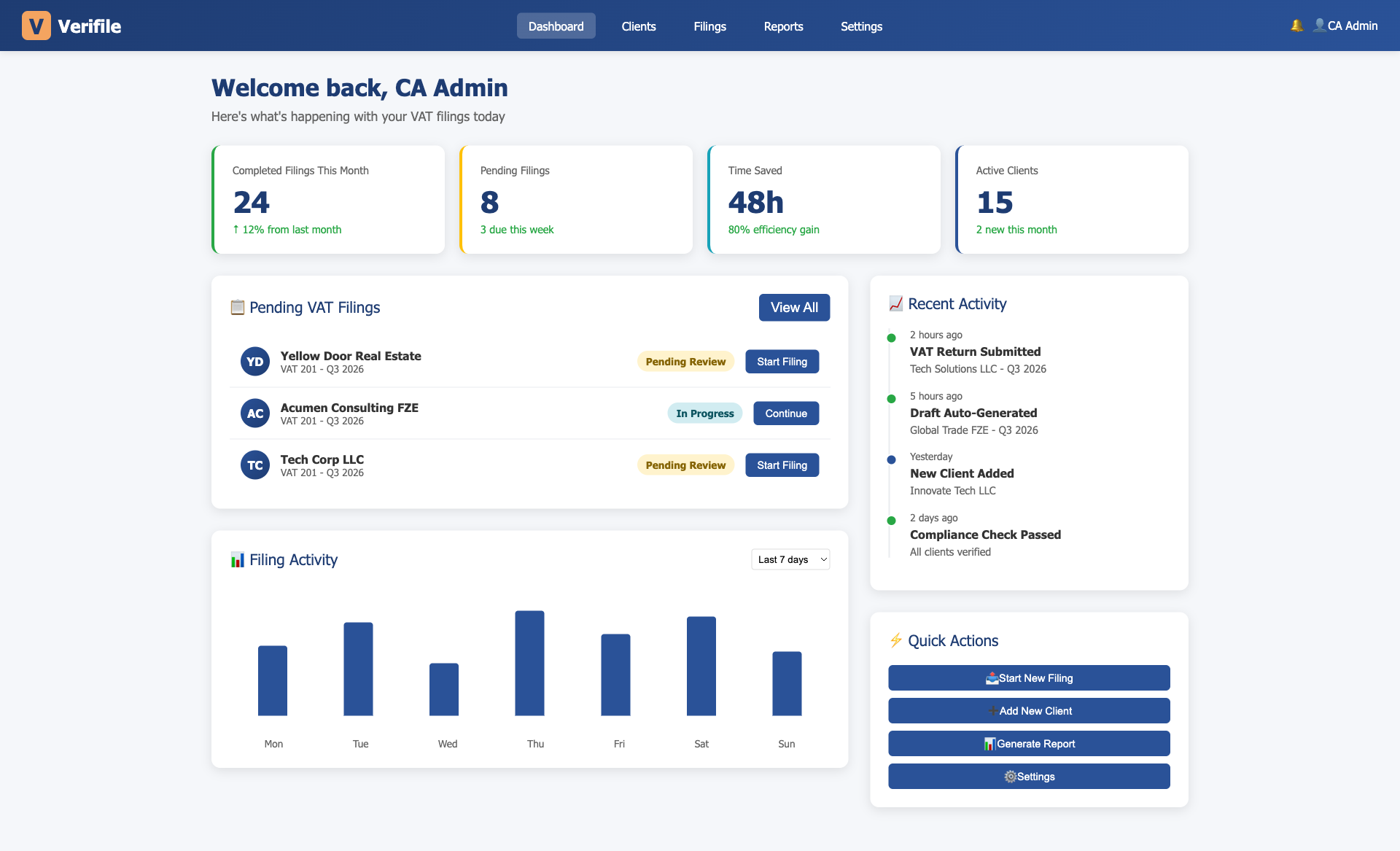Click Tech Corp's Pending Review badge

(x=685, y=465)
